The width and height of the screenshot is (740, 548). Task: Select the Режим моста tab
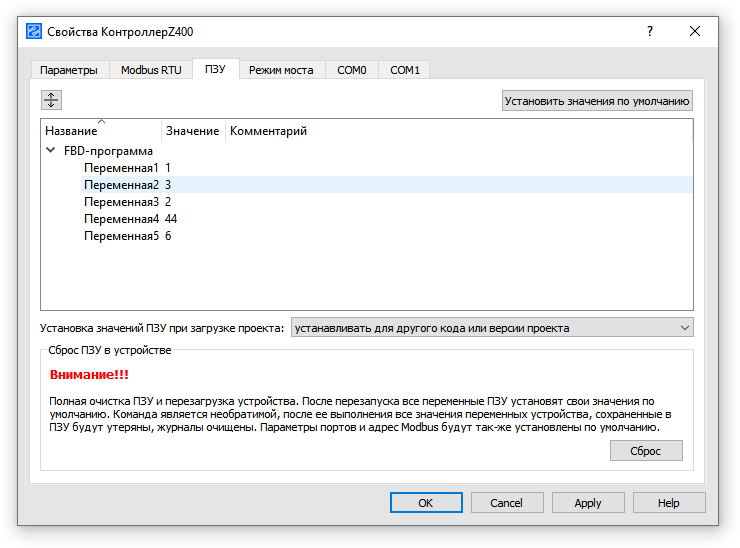click(x=281, y=70)
